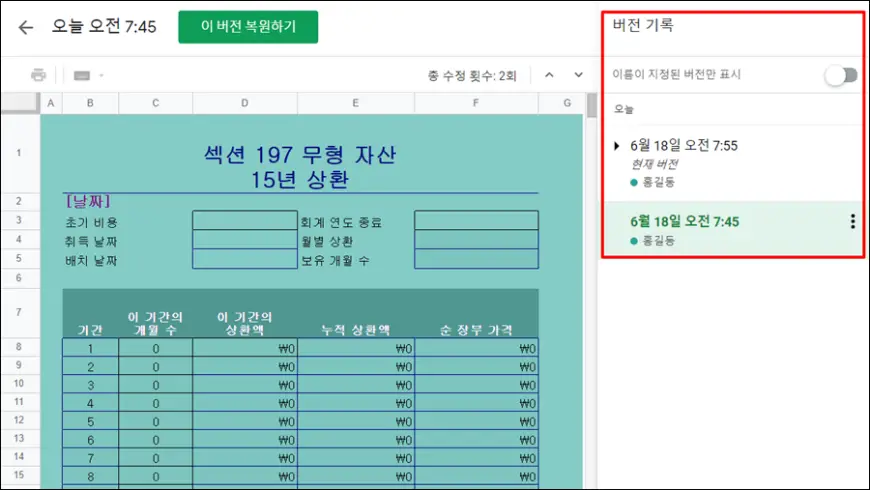This screenshot has height=490, width=870.
Task: Click the back arrow to exit version history
Action: 26,27
